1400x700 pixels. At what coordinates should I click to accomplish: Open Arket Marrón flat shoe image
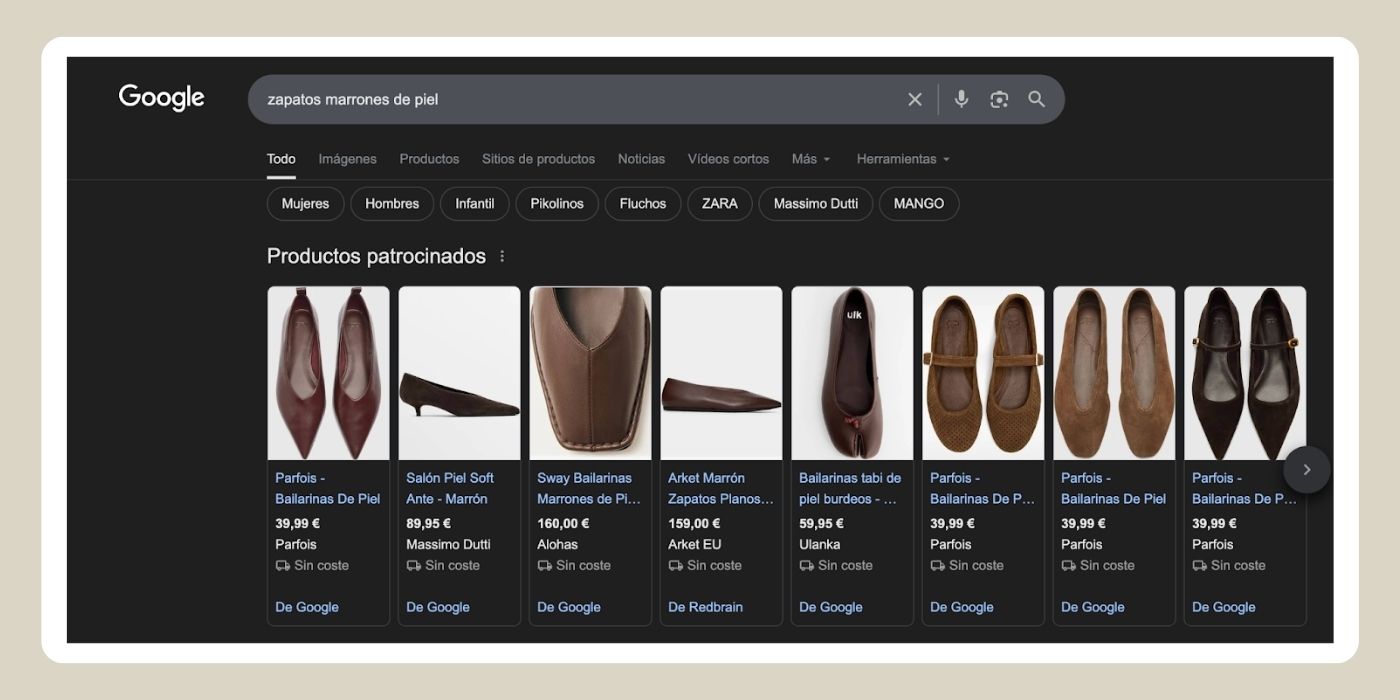coord(721,373)
